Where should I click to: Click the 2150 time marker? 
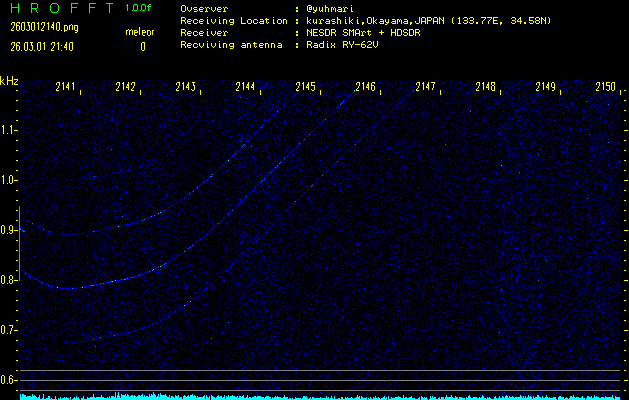click(605, 88)
